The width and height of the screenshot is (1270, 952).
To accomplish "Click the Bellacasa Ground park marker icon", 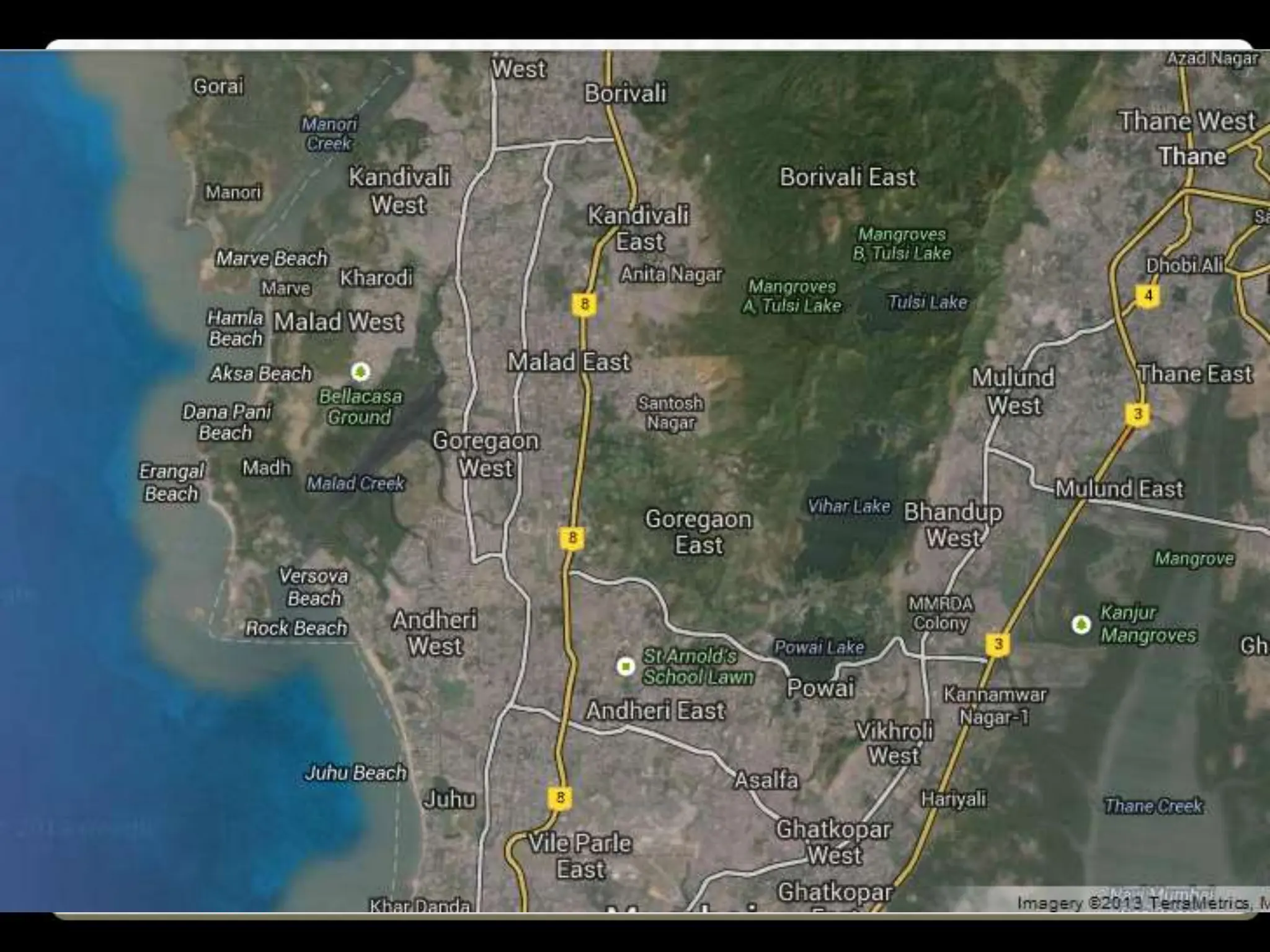I will [360, 372].
